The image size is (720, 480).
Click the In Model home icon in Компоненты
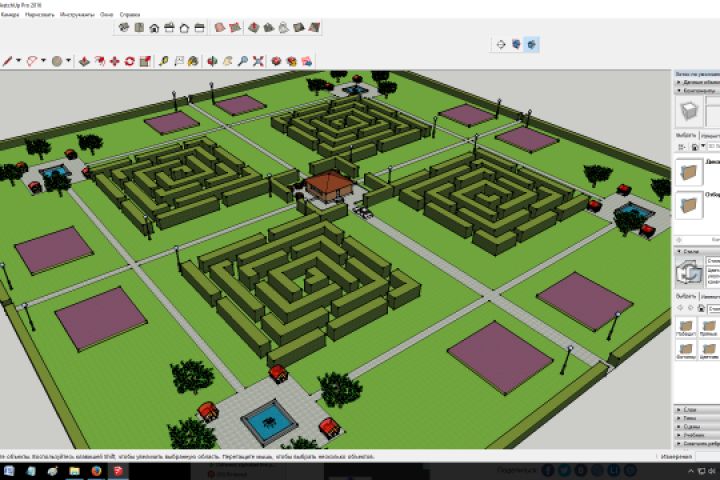pyautogui.click(x=695, y=147)
